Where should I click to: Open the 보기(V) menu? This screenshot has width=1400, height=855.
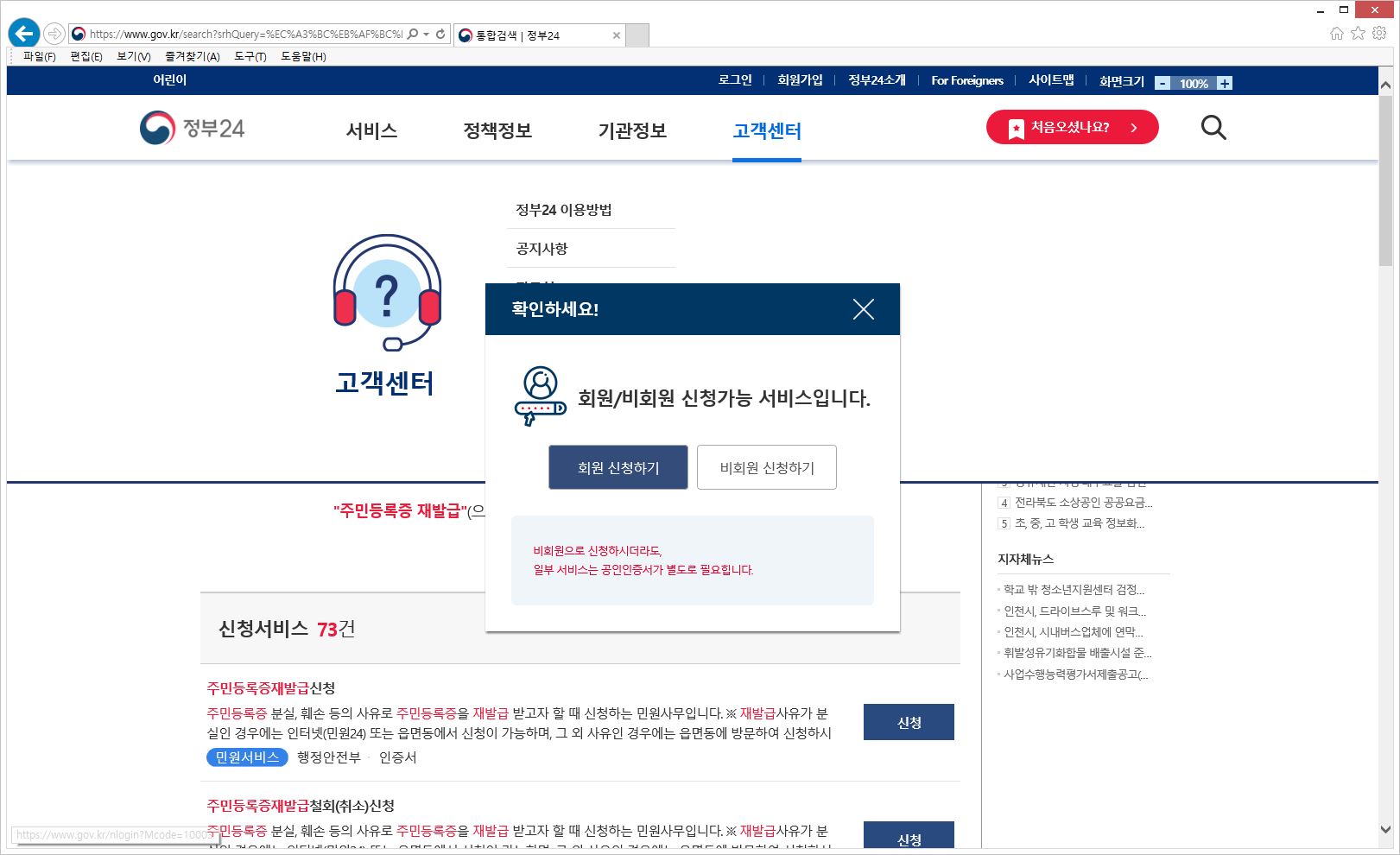tap(134, 56)
